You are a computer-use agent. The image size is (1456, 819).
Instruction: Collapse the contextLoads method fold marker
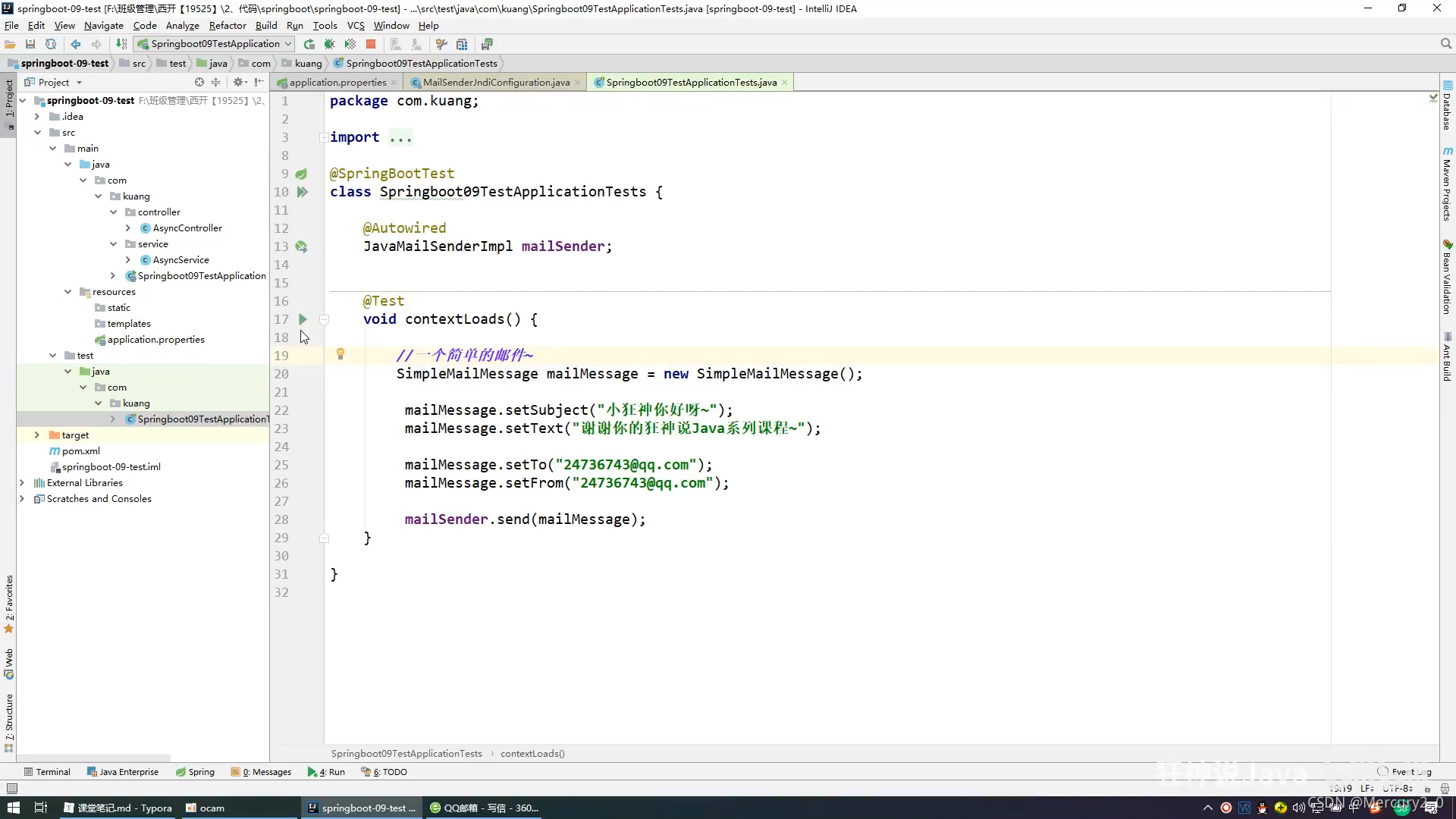324,319
